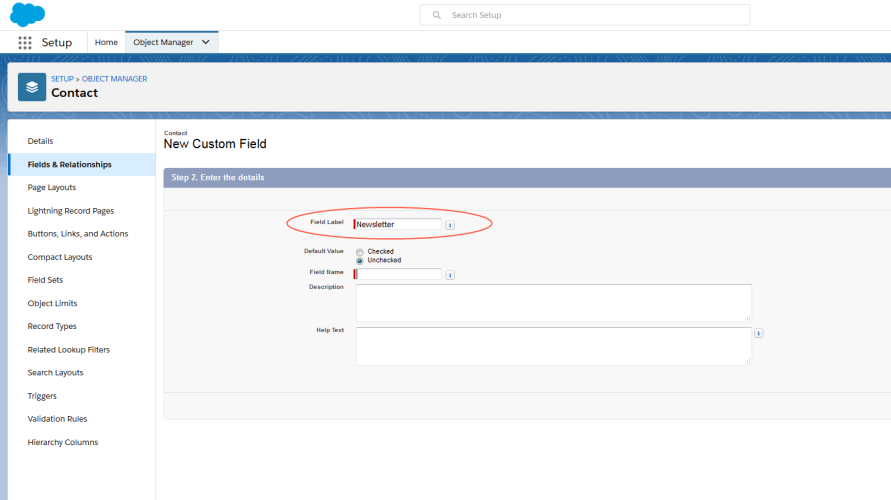Screen dimensions: 891x500
Task: Open Page Layouts in sidebar
Action: (51, 188)
